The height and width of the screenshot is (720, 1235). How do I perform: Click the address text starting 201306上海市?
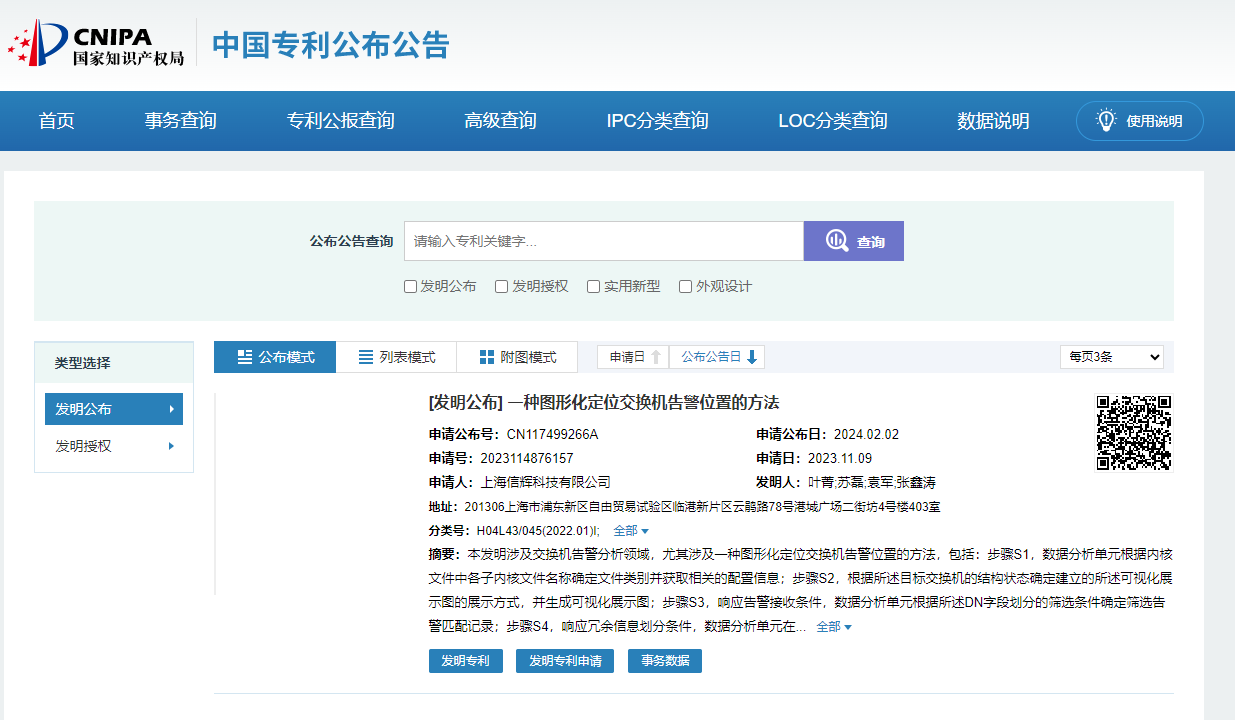point(702,507)
